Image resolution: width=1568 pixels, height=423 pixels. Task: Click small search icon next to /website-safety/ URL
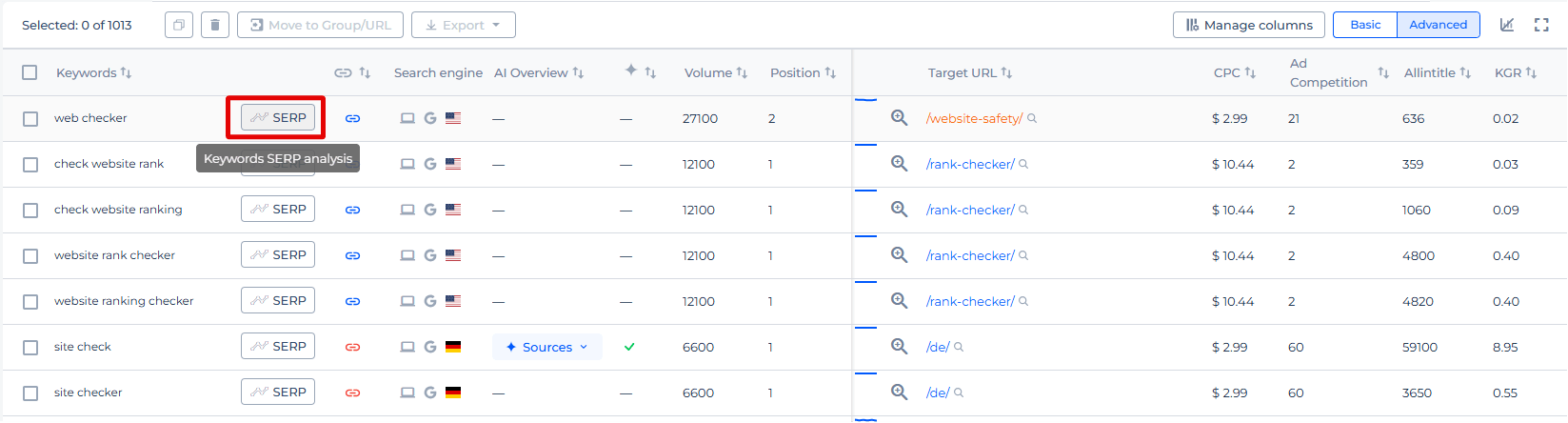(x=1032, y=118)
